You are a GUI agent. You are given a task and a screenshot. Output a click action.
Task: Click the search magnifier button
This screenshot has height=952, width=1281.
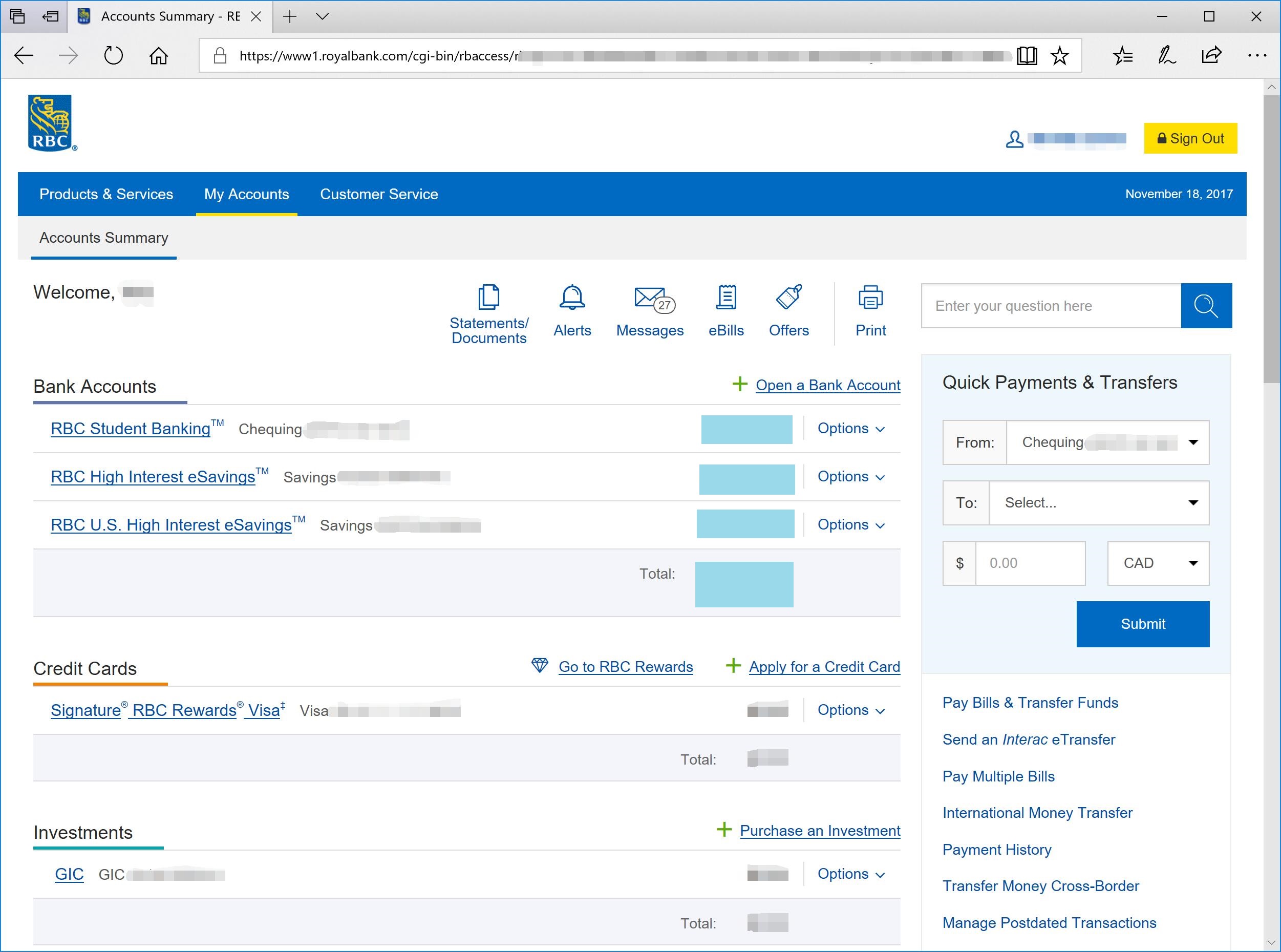[x=1206, y=305]
